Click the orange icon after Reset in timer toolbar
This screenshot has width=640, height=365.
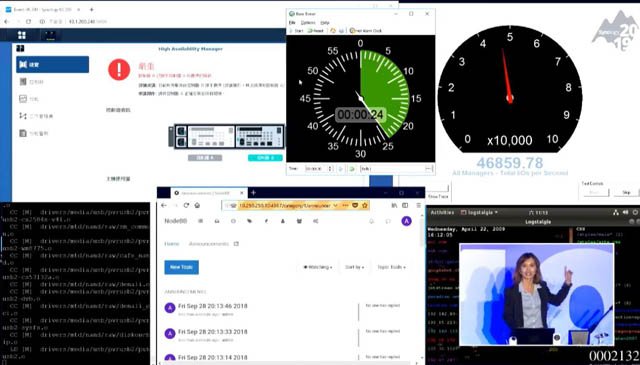(x=333, y=31)
